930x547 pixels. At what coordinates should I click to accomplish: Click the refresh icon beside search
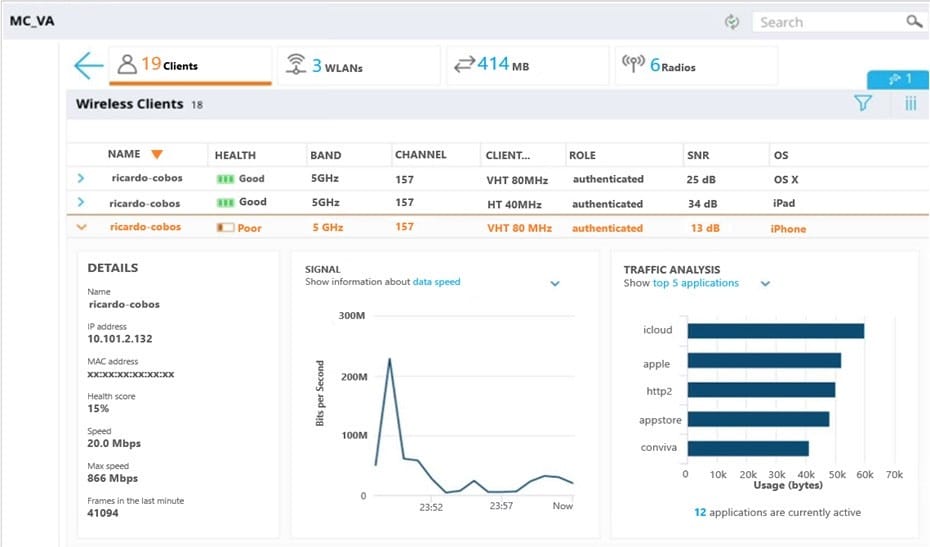(x=732, y=22)
